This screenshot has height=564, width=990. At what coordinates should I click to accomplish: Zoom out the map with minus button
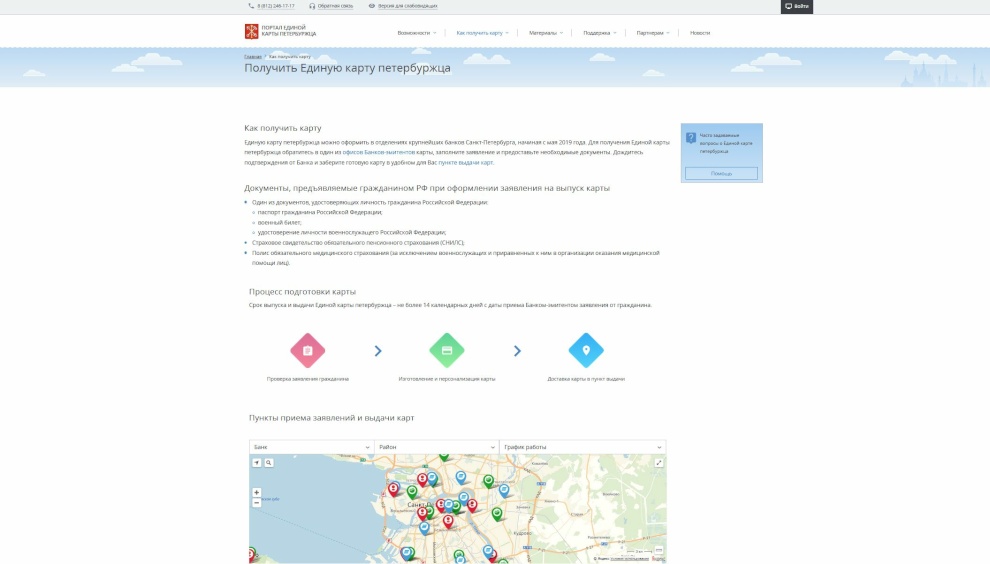pyautogui.click(x=256, y=503)
